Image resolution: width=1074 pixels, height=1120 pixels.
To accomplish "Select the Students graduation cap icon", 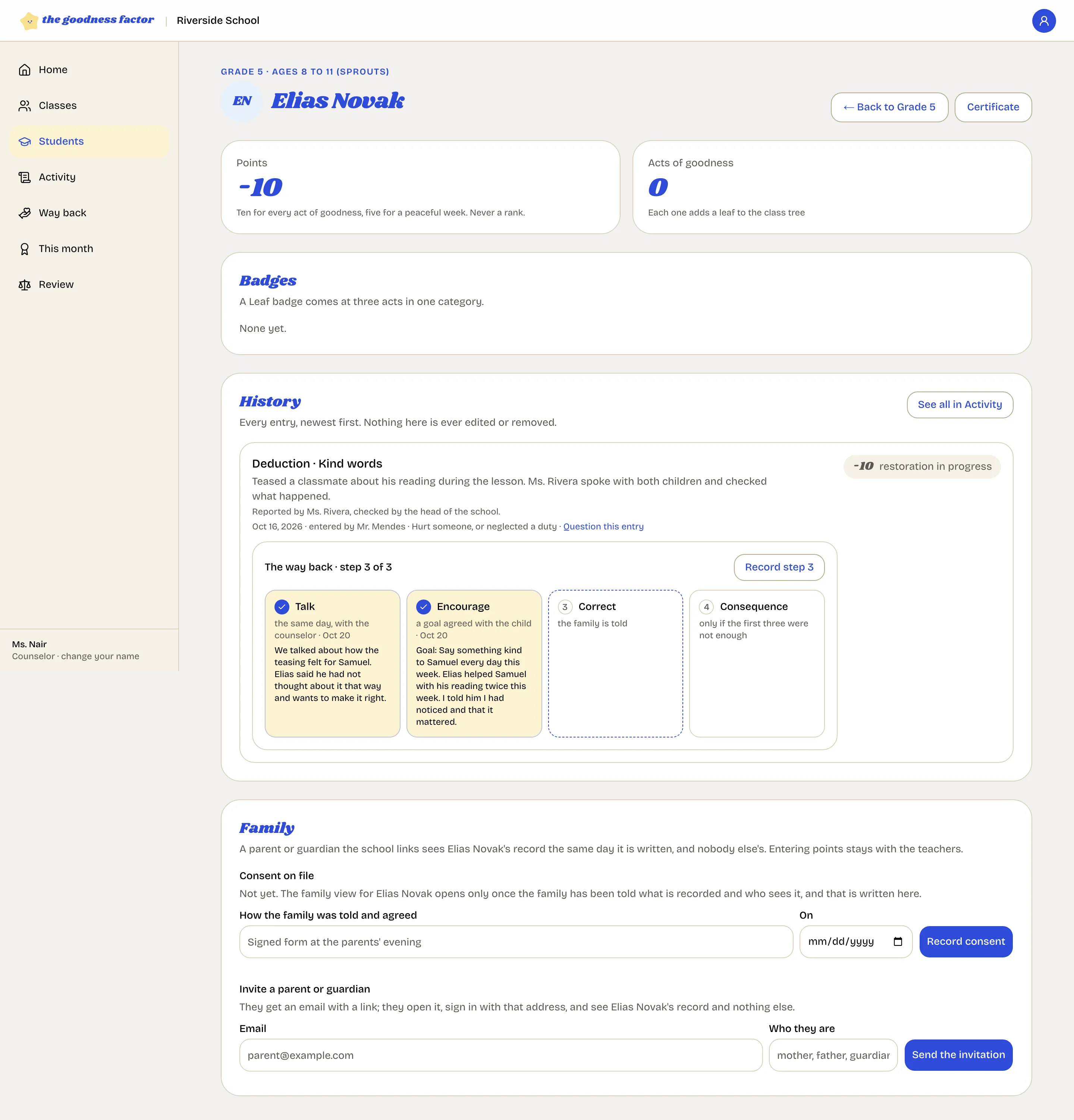I will pos(25,141).
